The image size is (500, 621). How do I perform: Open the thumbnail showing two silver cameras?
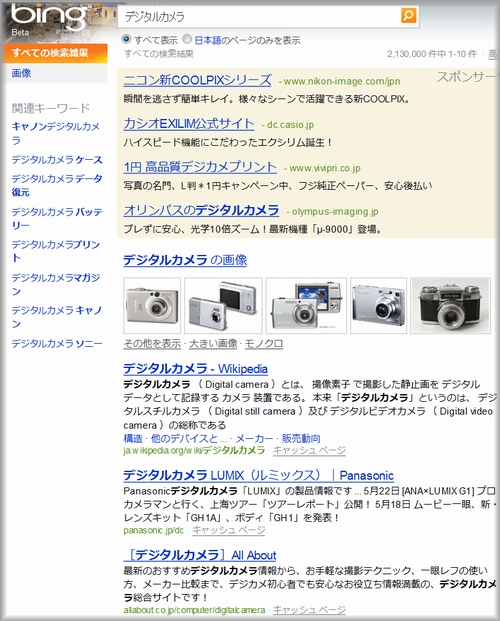coord(223,305)
